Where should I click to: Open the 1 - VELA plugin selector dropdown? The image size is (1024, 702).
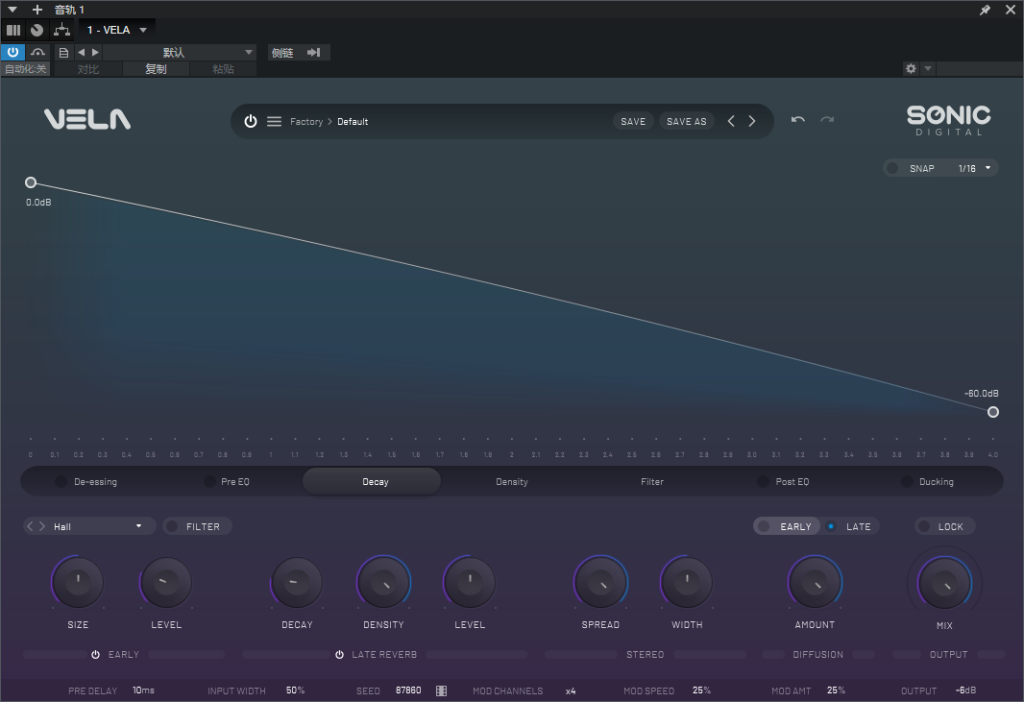pos(116,30)
